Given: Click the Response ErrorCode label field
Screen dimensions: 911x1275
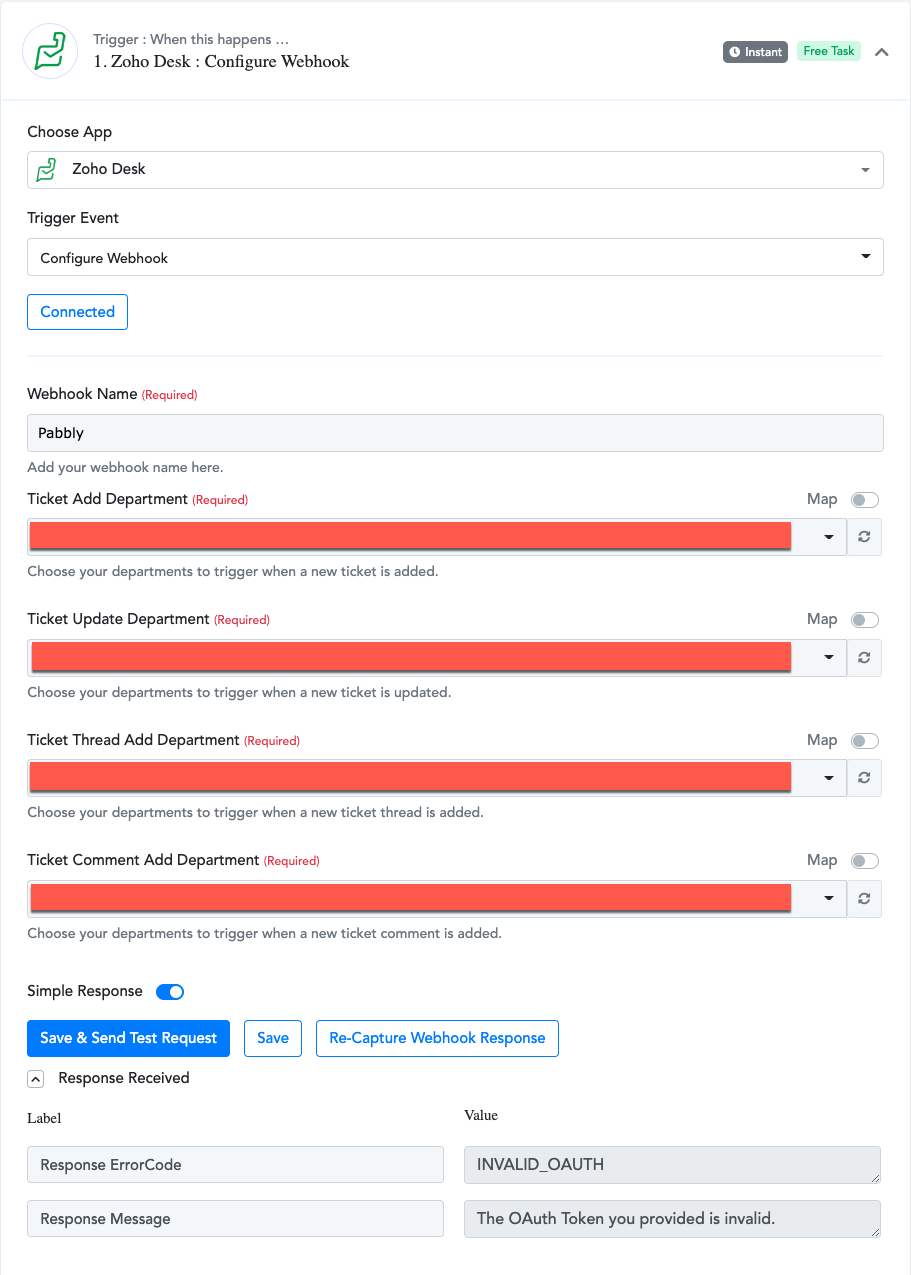Looking at the screenshot, I should [x=235, y=1165].
